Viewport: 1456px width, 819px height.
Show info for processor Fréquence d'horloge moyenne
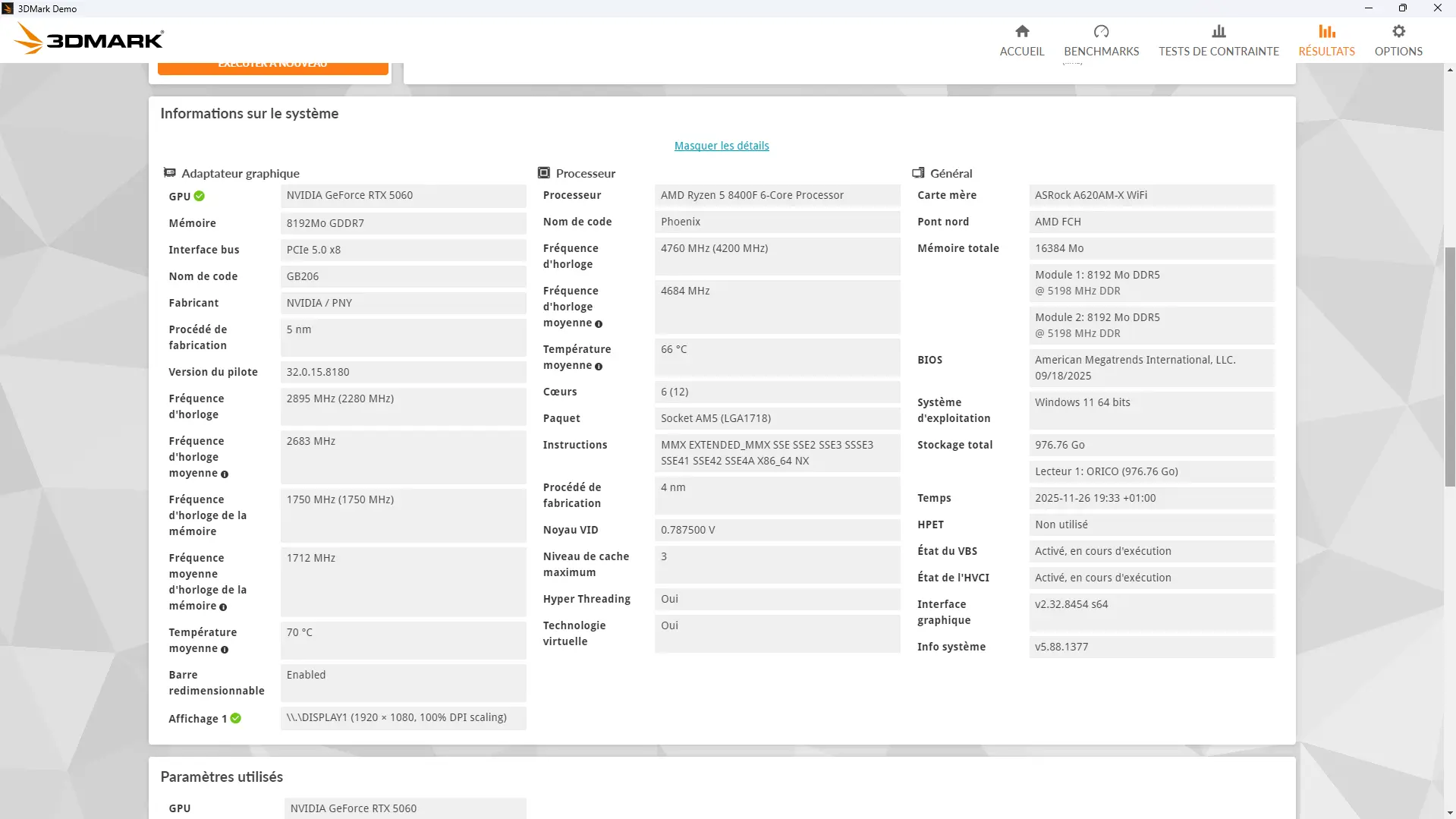[x=599, y=324]
